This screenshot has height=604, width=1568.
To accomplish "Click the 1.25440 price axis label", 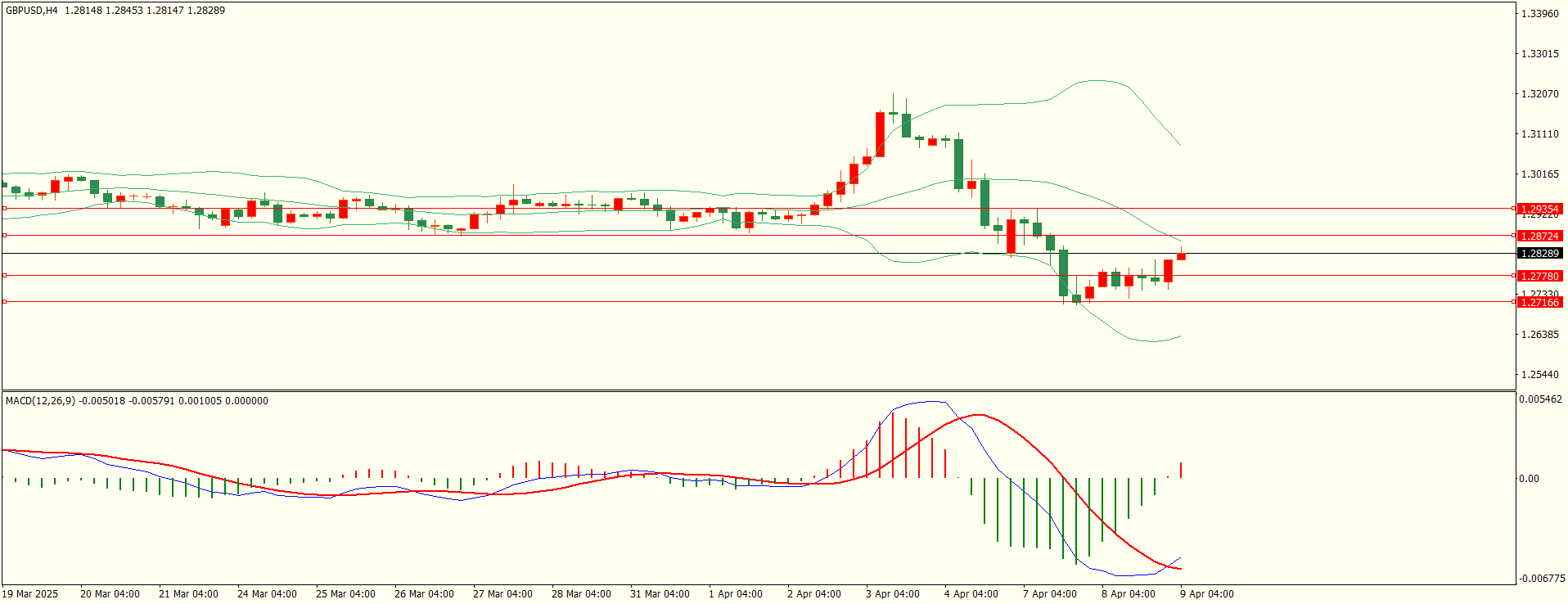I will pyautogui.click(x=1539, y=375).
